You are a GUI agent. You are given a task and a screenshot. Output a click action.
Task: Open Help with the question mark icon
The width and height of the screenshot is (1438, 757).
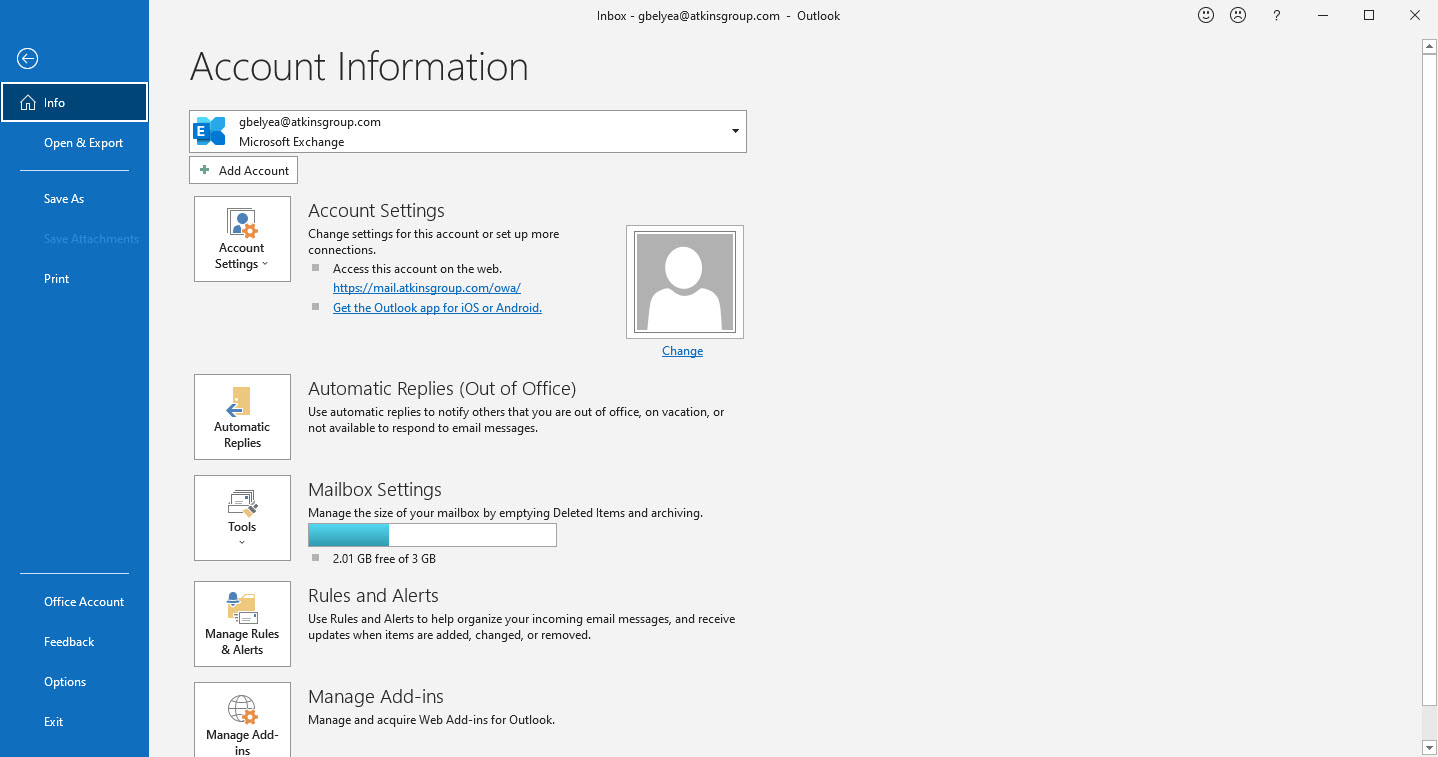tap(1277, 16)
